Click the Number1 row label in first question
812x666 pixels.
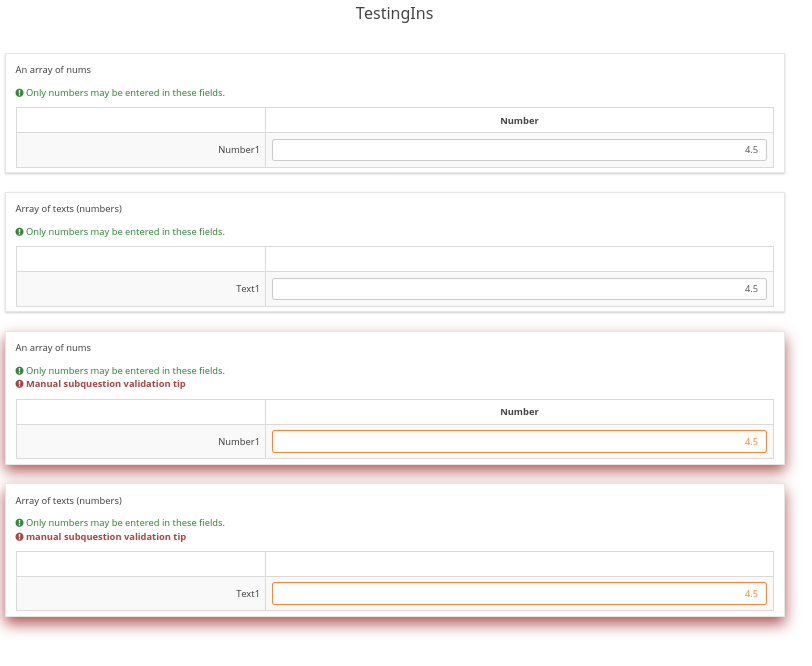238,150
